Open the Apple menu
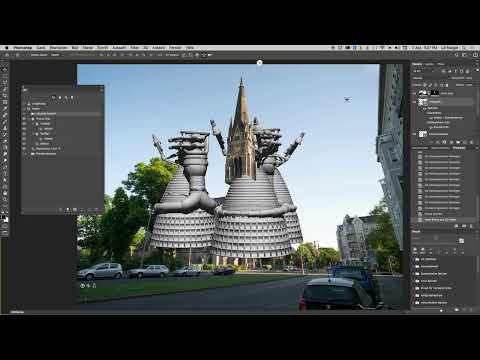Screen dimensions: 480x360 pos(7,48)
